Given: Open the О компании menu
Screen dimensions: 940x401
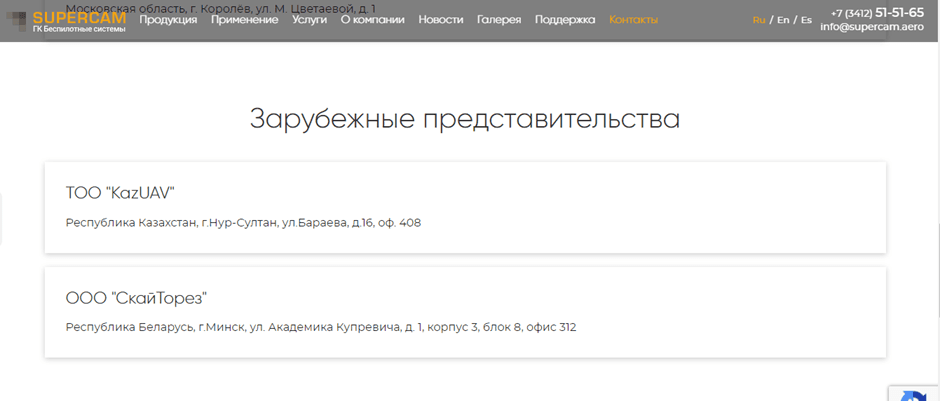Looking at the screenshot, I should 372,20.
